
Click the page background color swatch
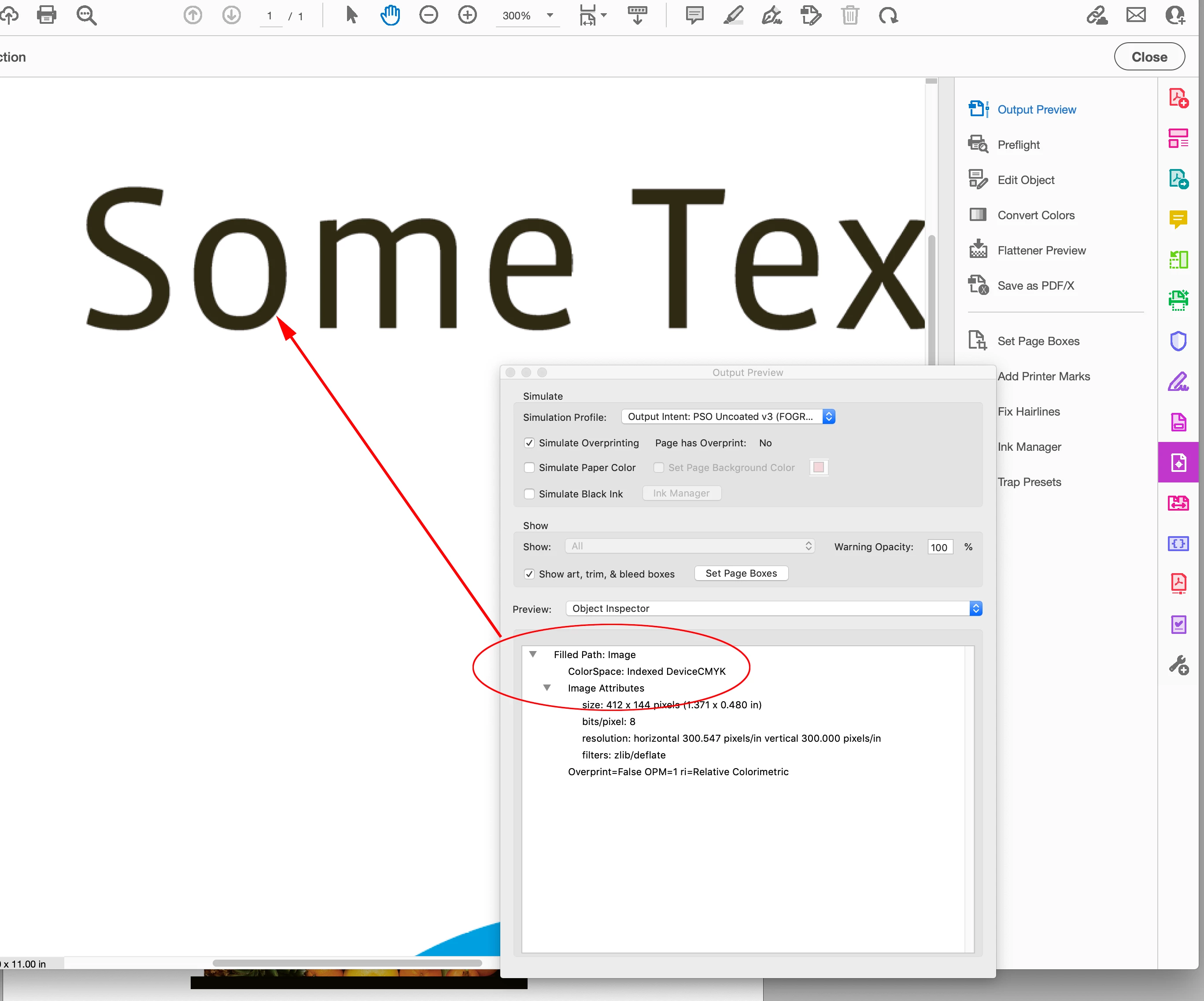[818, 467]
